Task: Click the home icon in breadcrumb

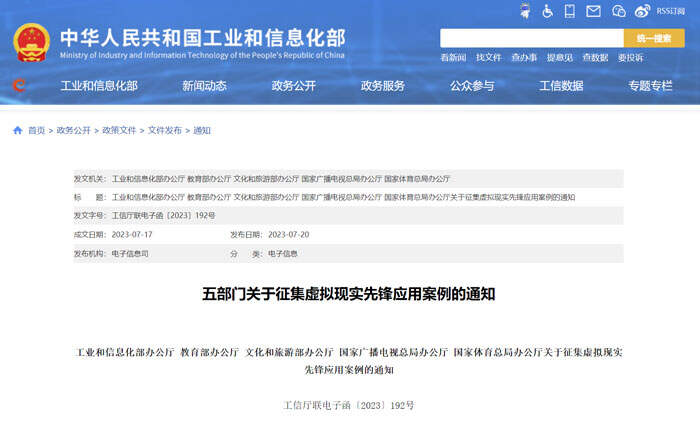Action: [17, 131]
